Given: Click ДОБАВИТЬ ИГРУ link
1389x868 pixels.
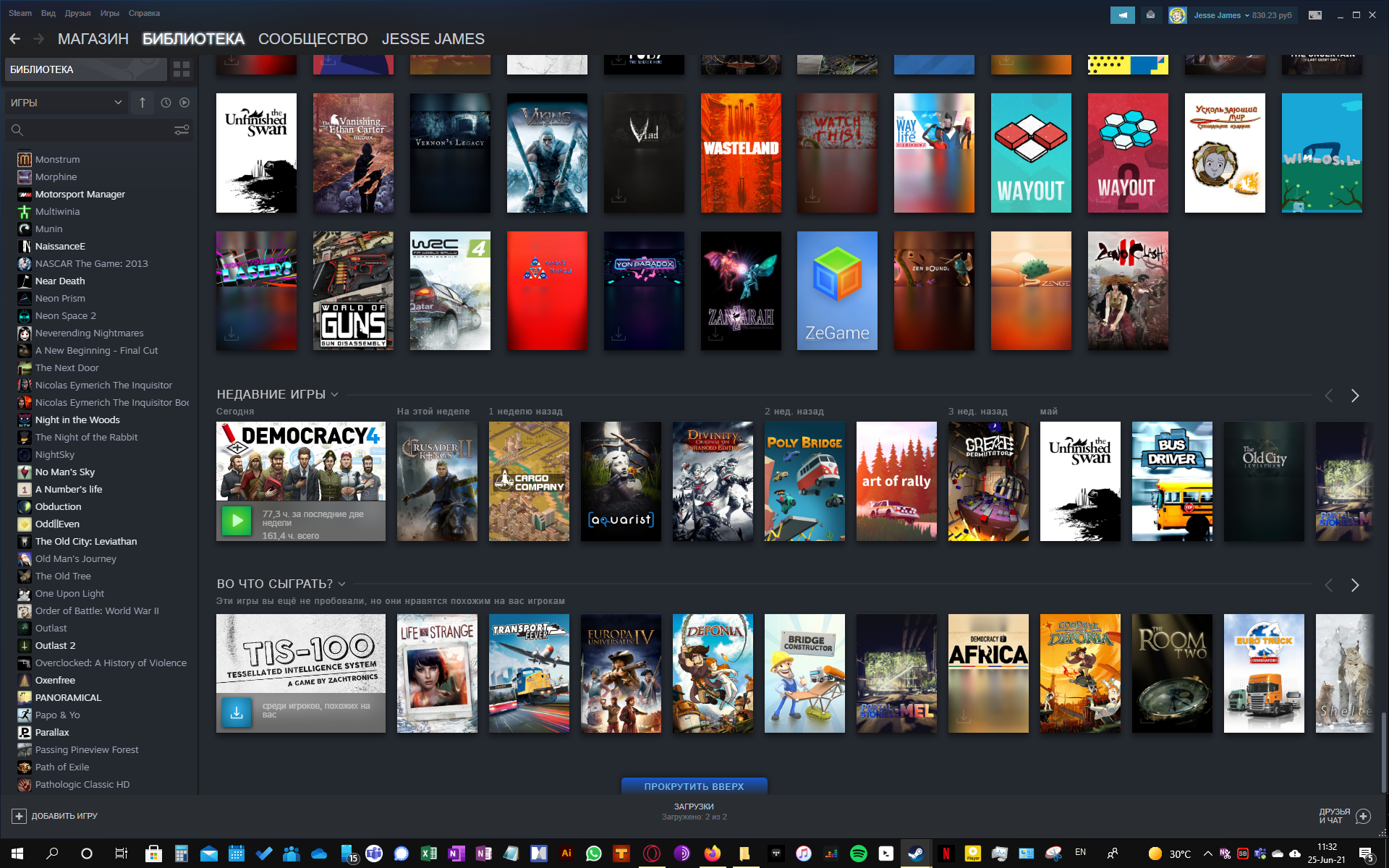Looking at the screenshot, I should [64, 816].
